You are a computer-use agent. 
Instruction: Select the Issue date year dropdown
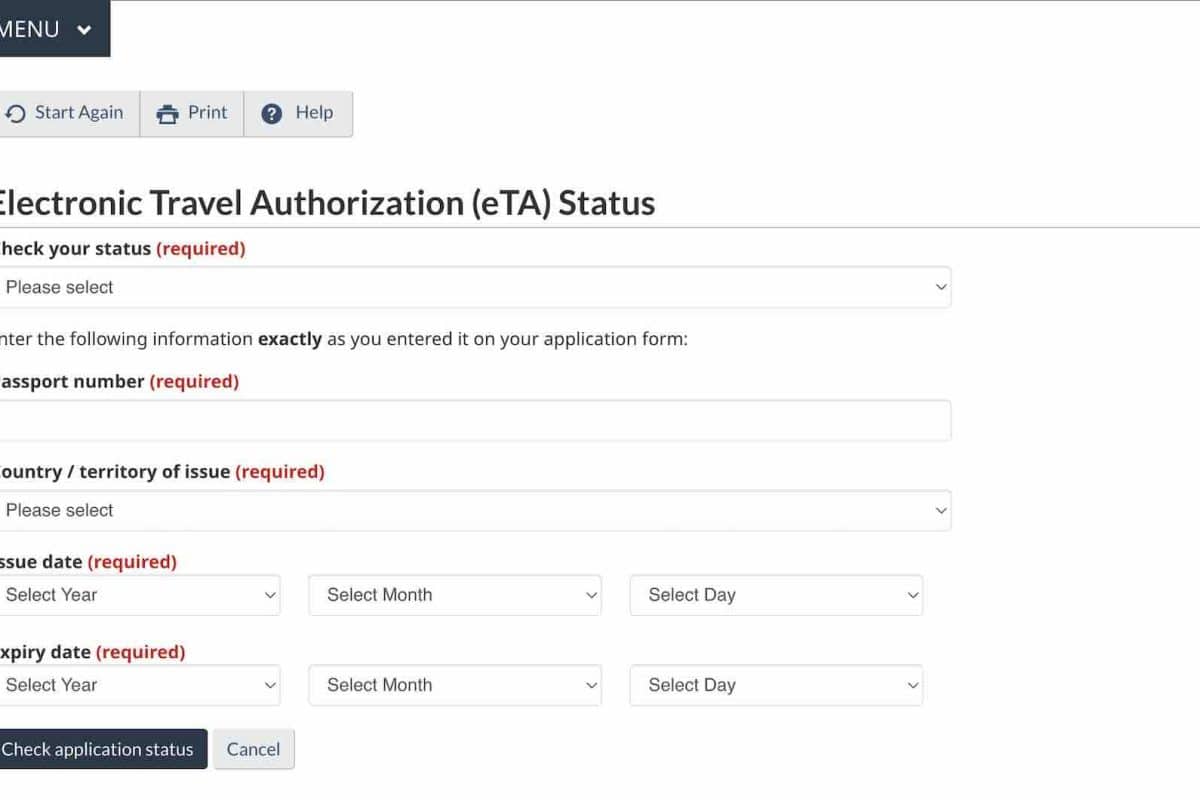click(139, 595)
